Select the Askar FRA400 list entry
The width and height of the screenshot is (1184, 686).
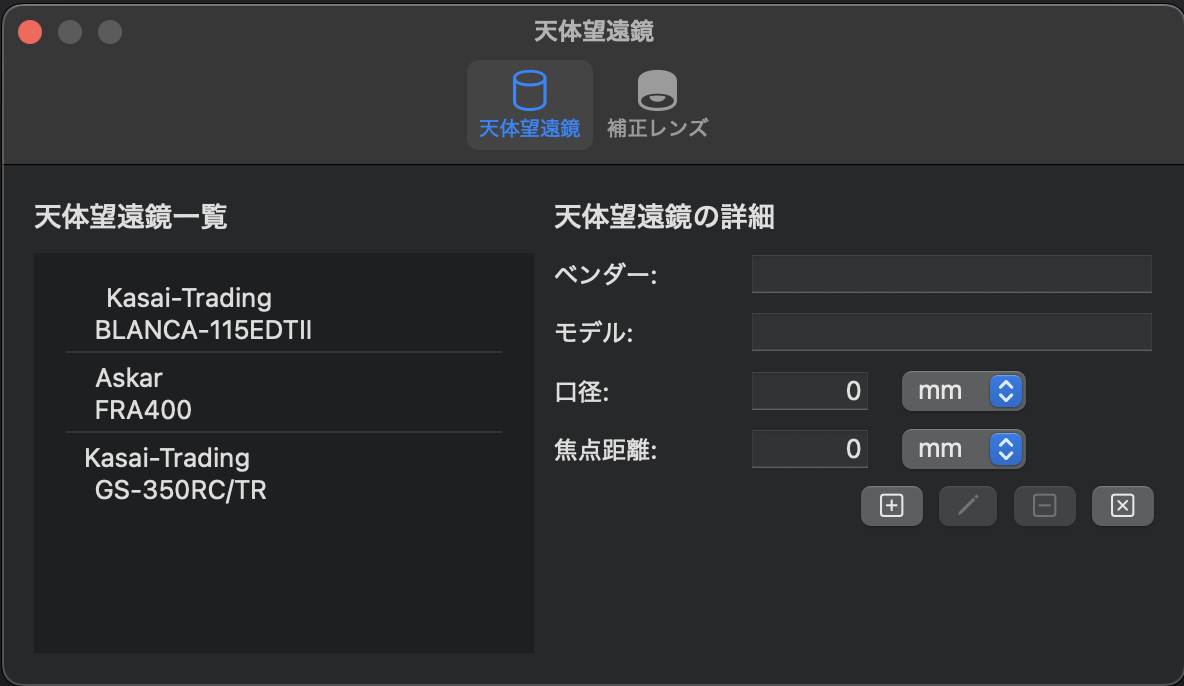[284, 393]
